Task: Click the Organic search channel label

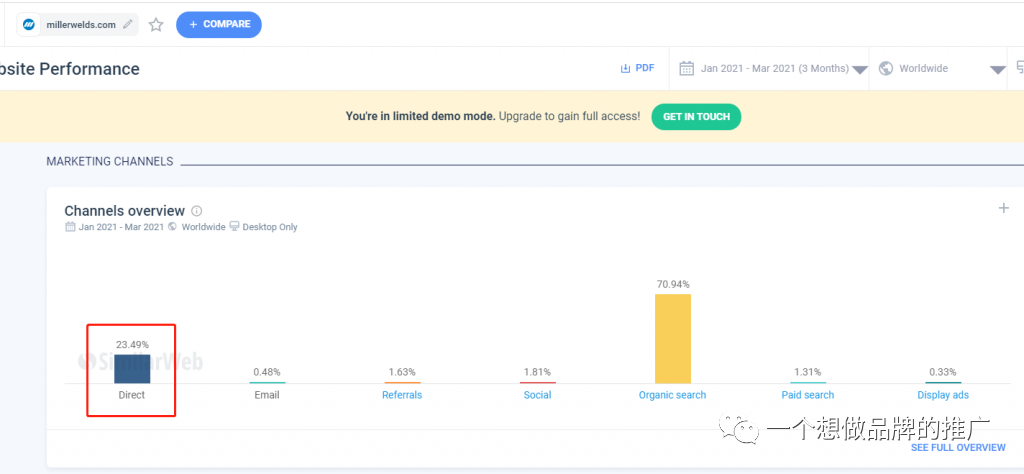Action: tap(672, 395)
